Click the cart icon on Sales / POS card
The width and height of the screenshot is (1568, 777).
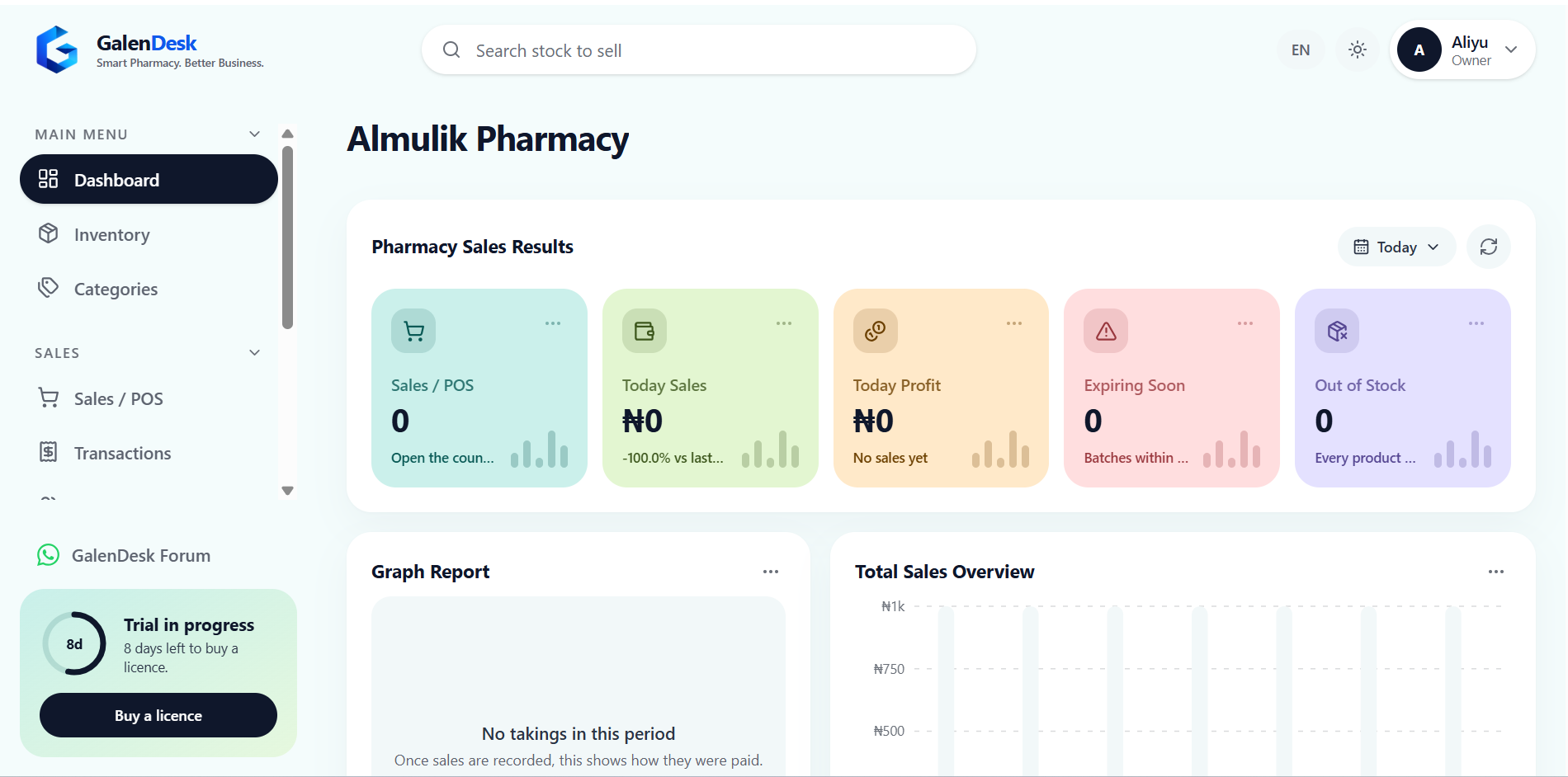coord(413,331)
